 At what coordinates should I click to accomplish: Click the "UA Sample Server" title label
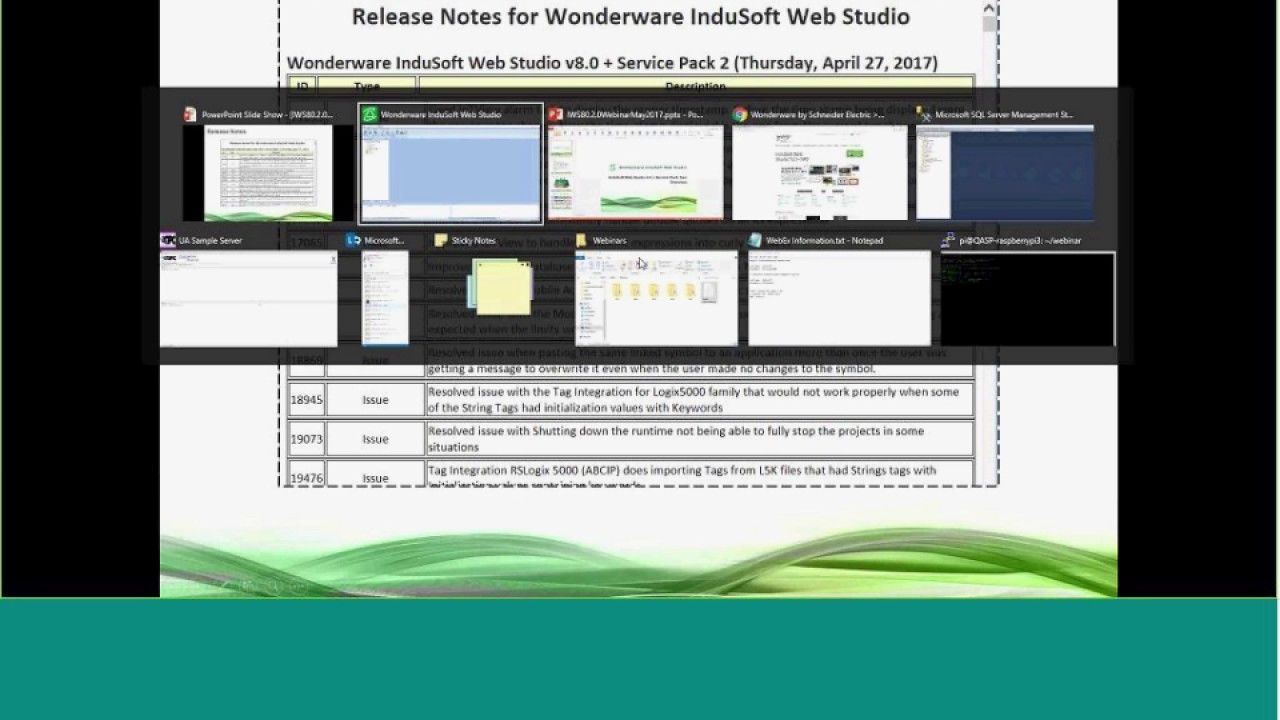(x=210, y=241)
